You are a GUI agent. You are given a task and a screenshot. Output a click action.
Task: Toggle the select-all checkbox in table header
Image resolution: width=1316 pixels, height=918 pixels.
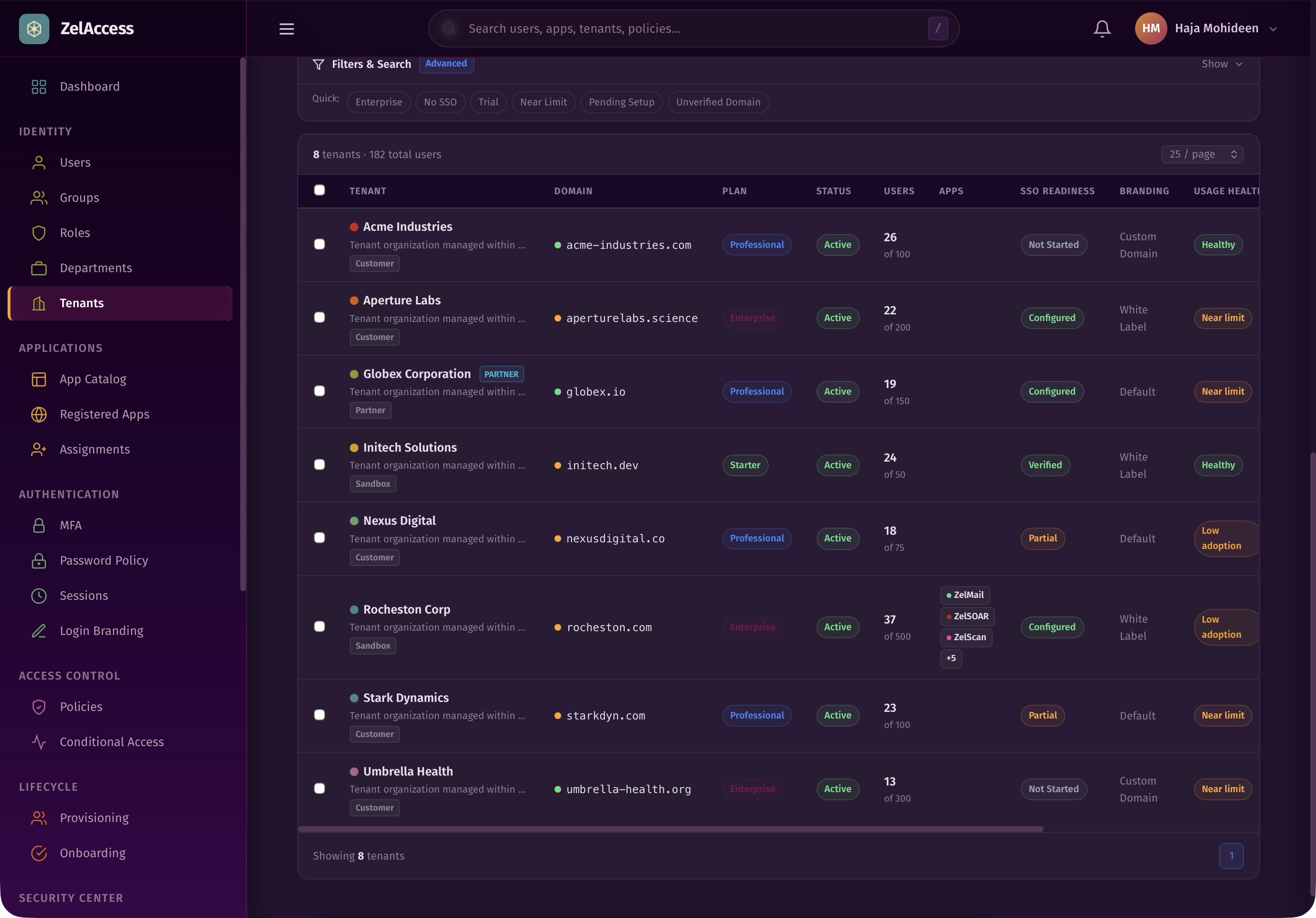(320, 190)
